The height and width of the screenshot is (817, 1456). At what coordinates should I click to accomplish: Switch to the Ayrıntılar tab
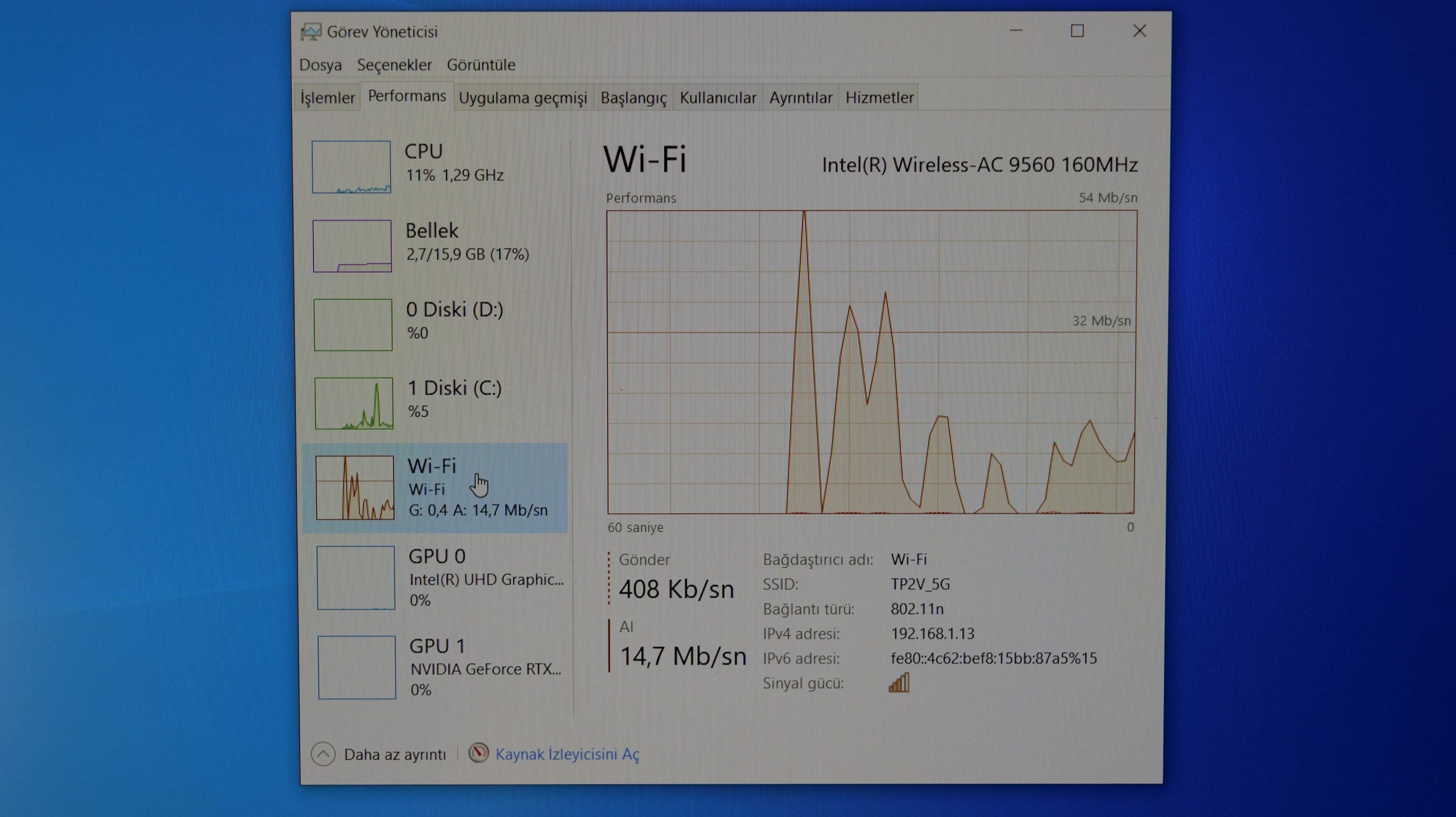click(800, 98)
